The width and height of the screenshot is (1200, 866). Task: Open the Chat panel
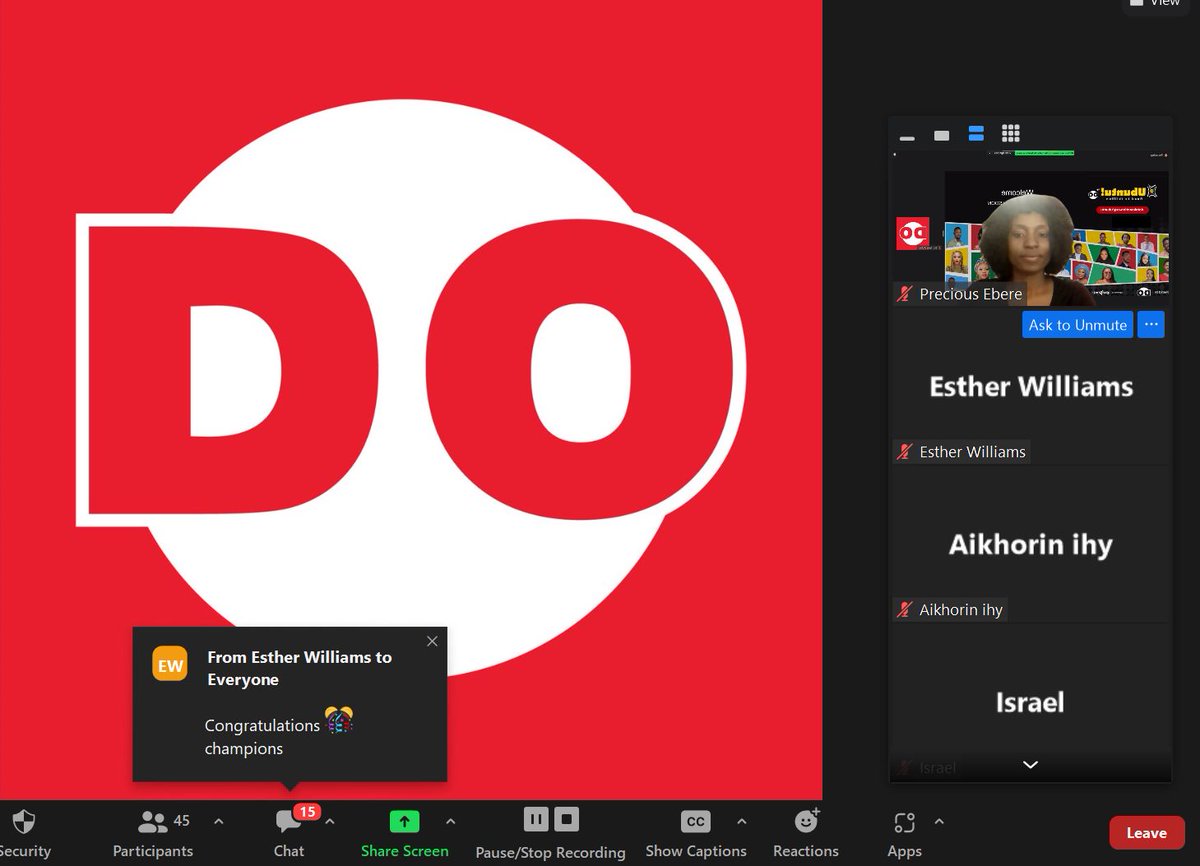coord(288,834)
